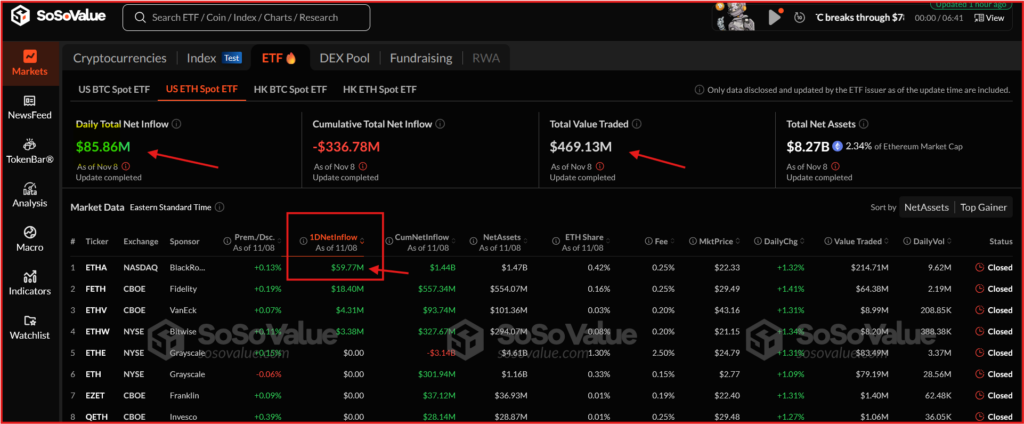Switch to the Fundraising tab
Screen dimensions: 1024x424
421,58
